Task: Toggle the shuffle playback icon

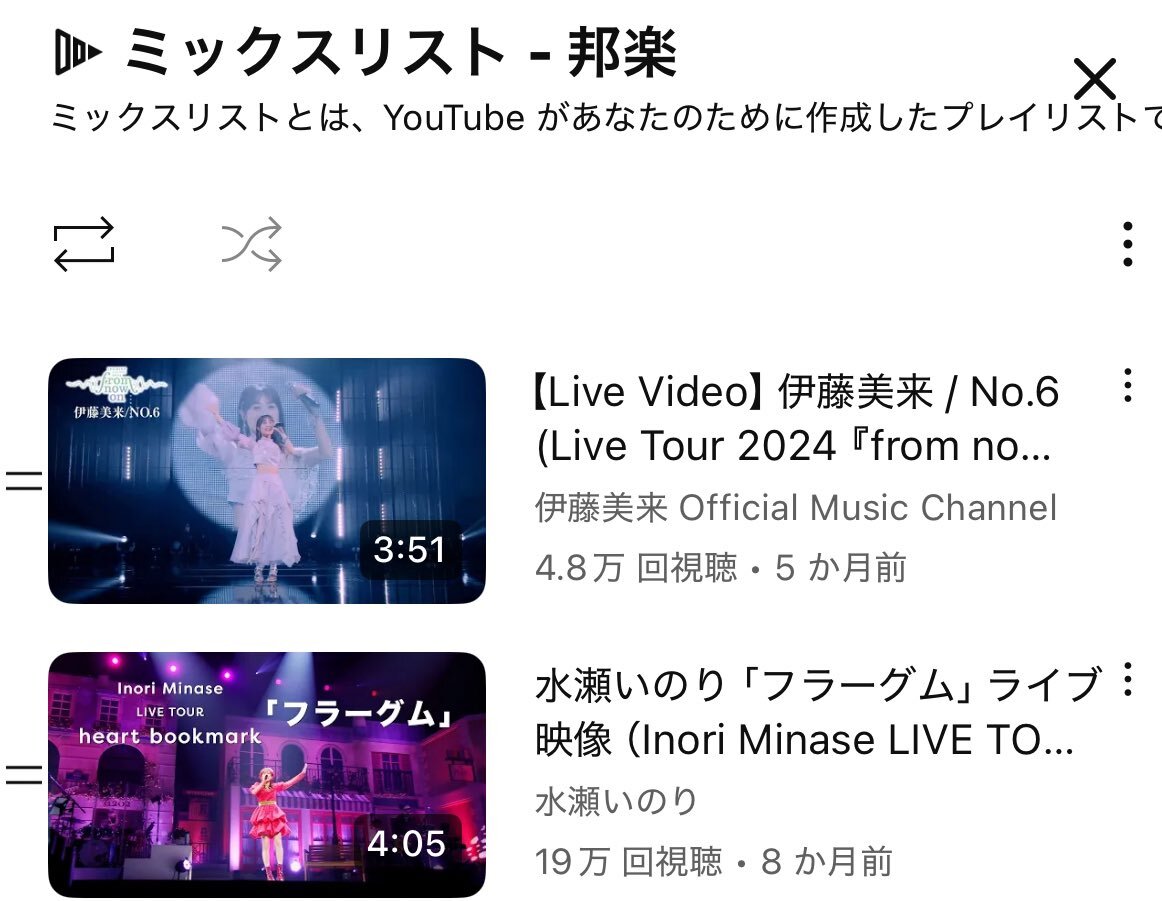Action: coord(251,244)
